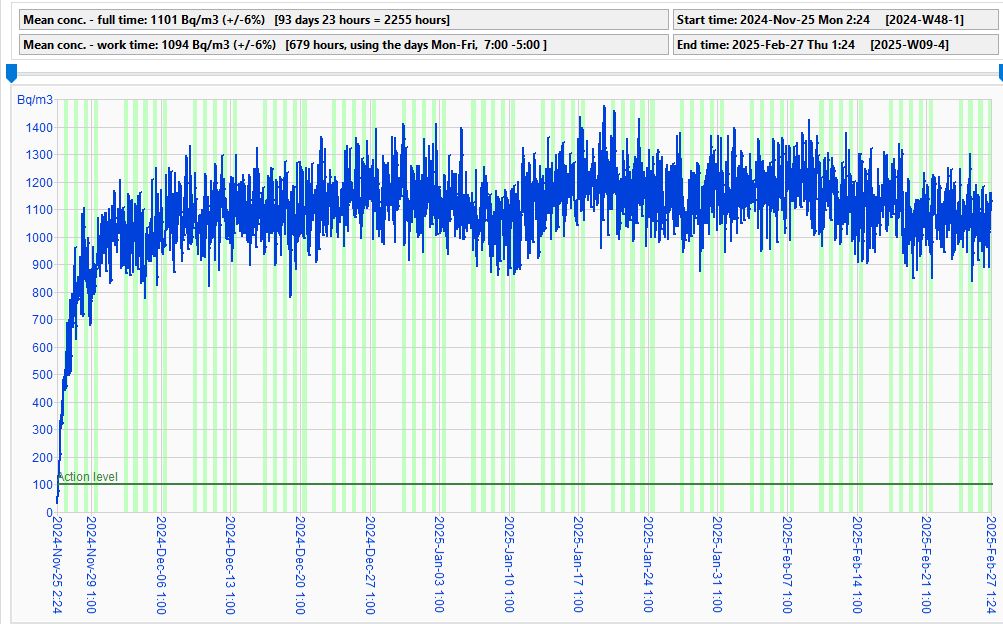Select the 2024-Dec-06 1:00 axis label
1003x624 pixels.
click(x=161, y=565)
